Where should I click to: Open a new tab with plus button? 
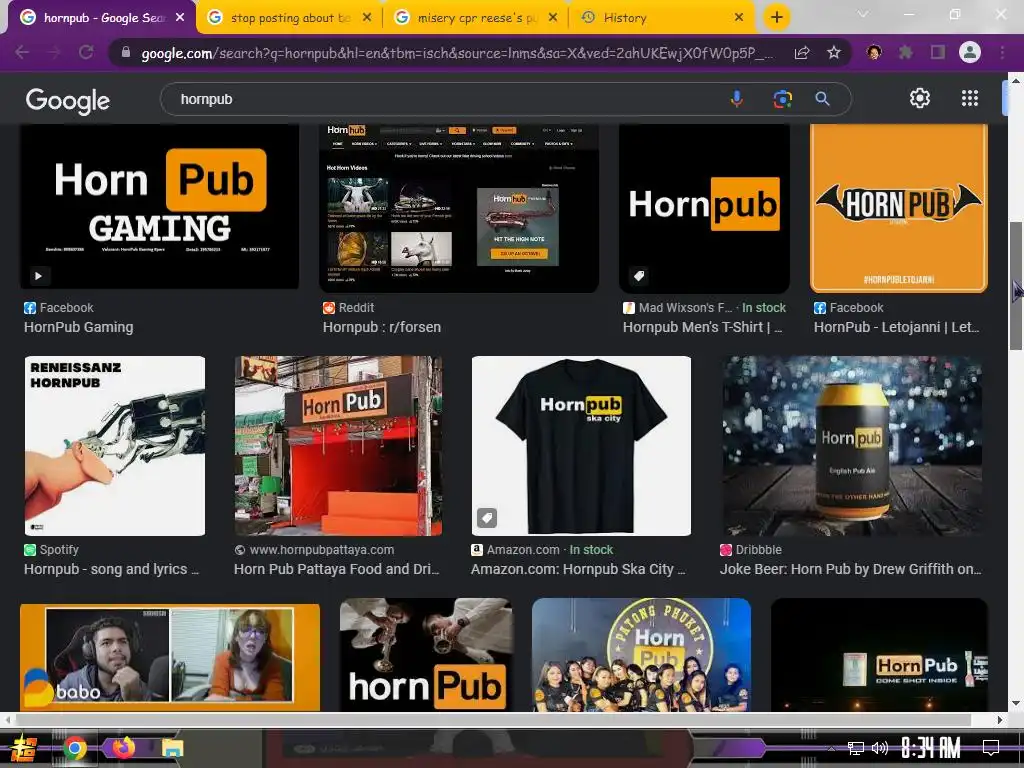point(776,18)
